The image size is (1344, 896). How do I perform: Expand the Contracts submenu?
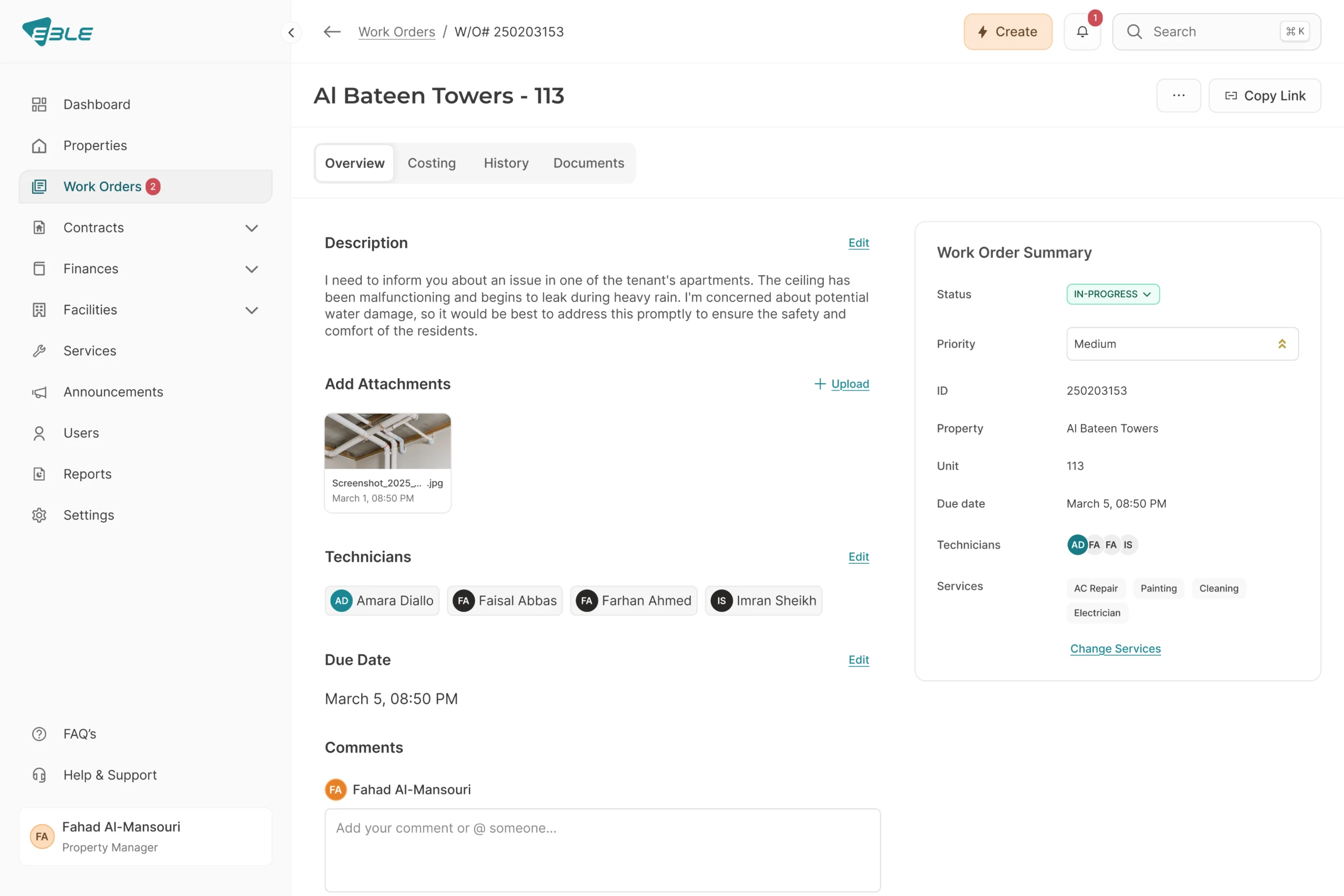tap(251, 228)
